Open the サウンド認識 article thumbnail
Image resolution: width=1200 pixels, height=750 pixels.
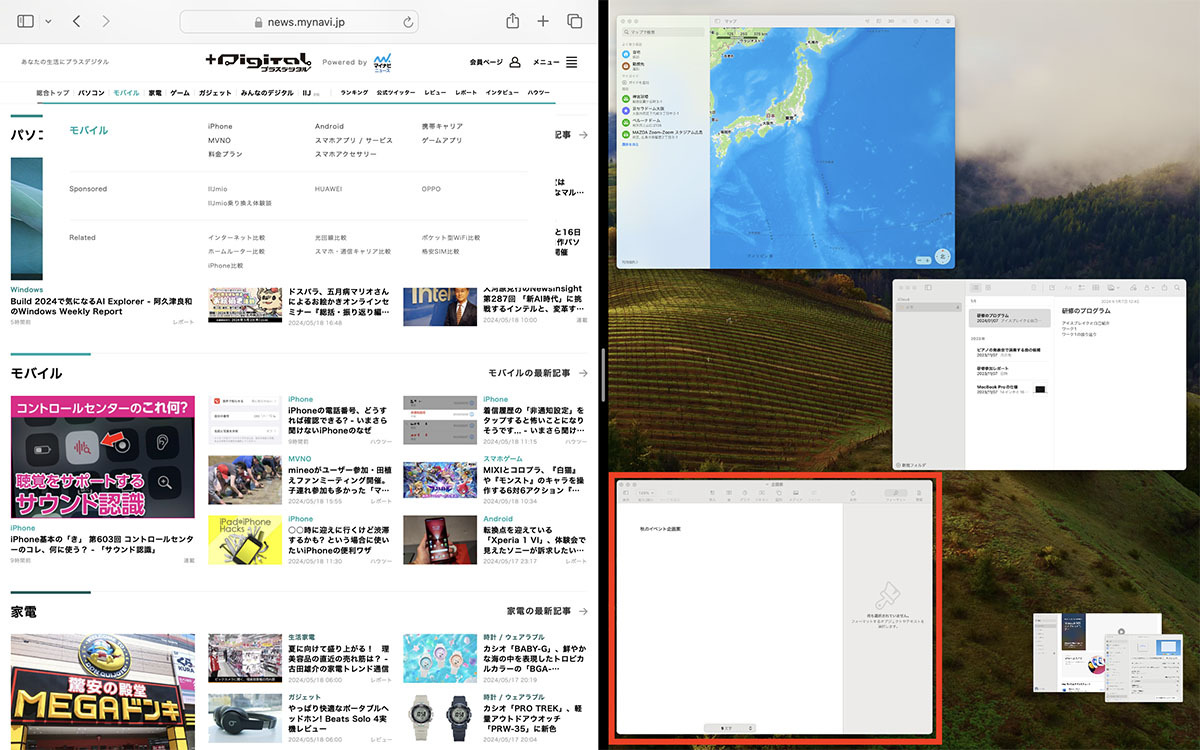pos(103,457)
